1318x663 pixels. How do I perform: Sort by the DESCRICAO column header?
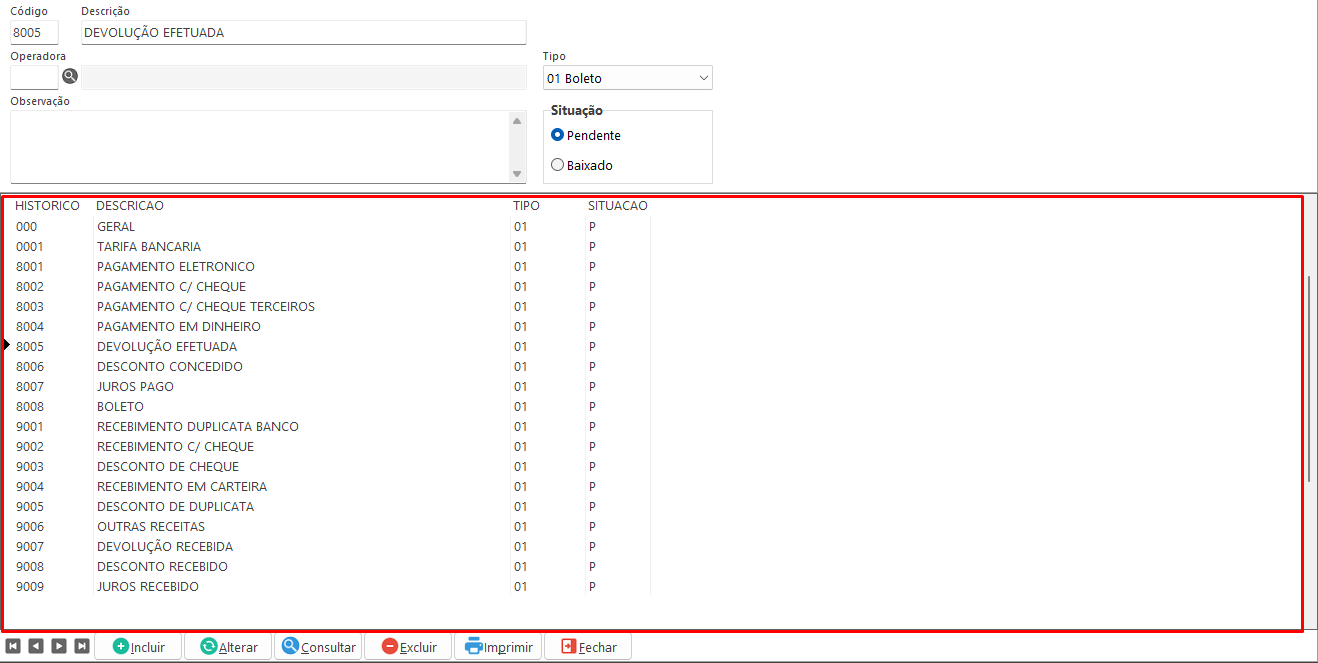coord(130,206)
